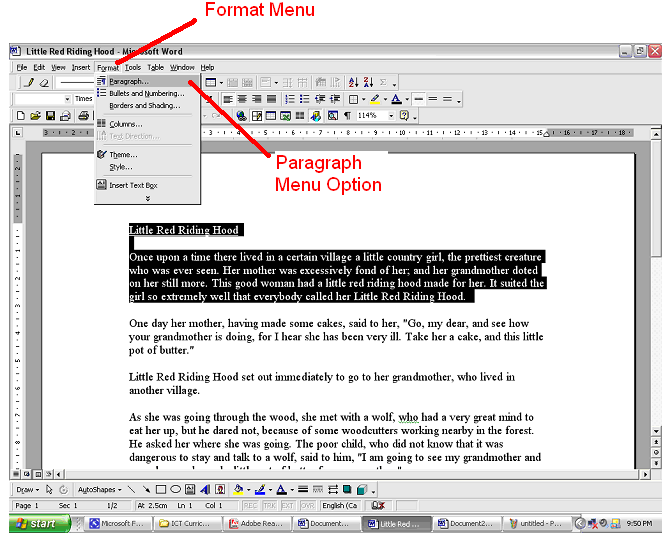The height and width of the screenshot is (539, 668).
Task: Insert a Microsoft Excel worksheet
Action: (x=285, y=115)
